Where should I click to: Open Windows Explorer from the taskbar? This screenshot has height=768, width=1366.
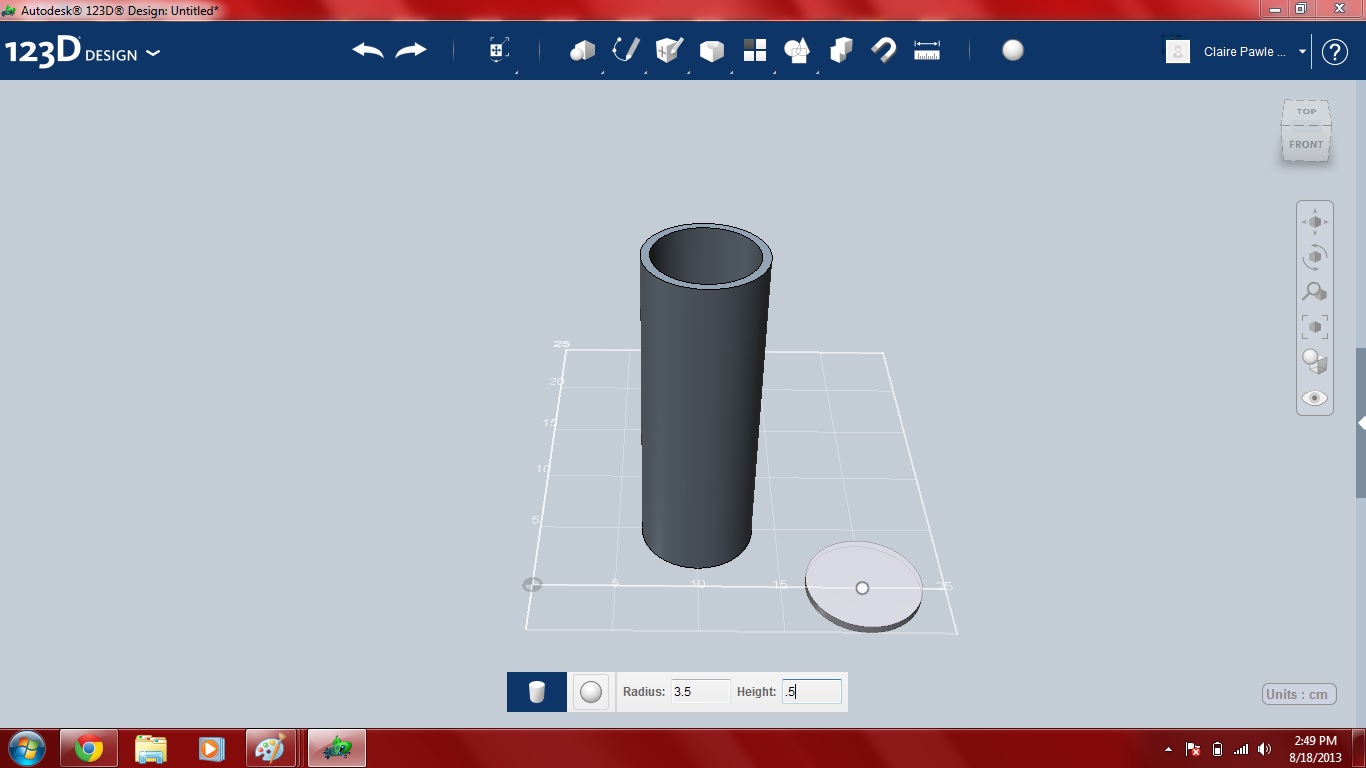click(151, 748)
